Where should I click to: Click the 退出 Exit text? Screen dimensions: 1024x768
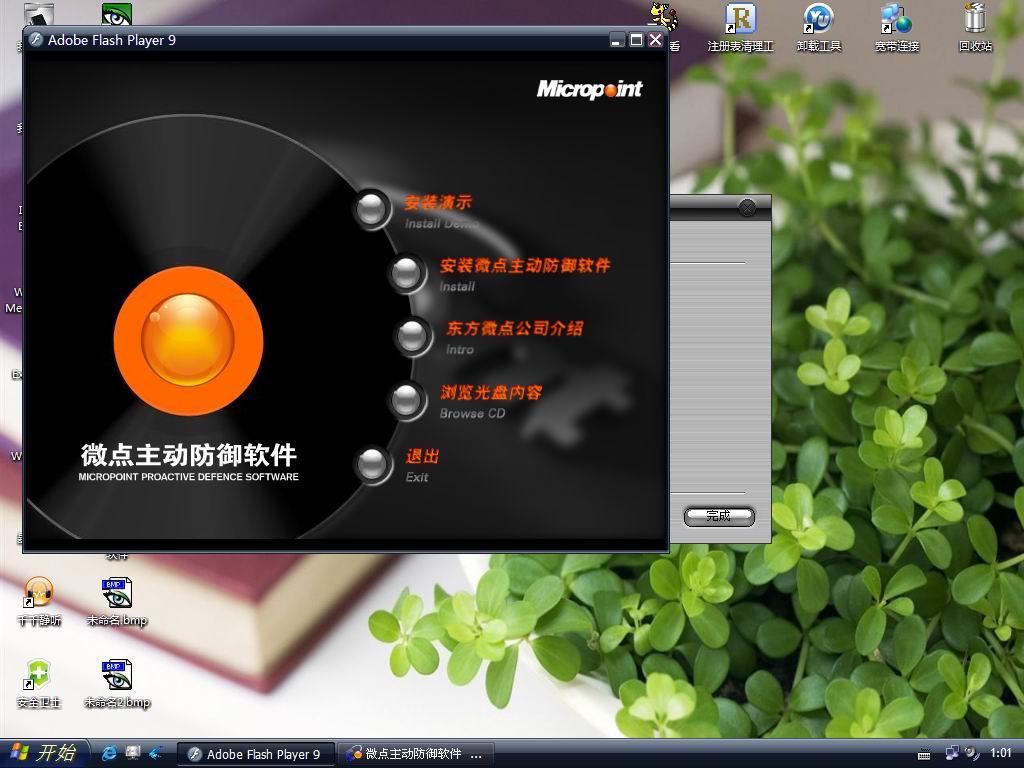click(422, 466)
